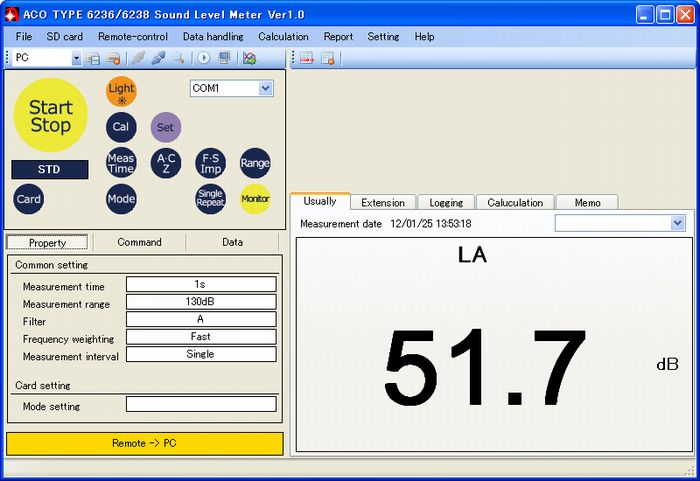Click the measurement date 12/01/25 13:53:18
Screen dimensions: 700x481
[x=431, y=224]
